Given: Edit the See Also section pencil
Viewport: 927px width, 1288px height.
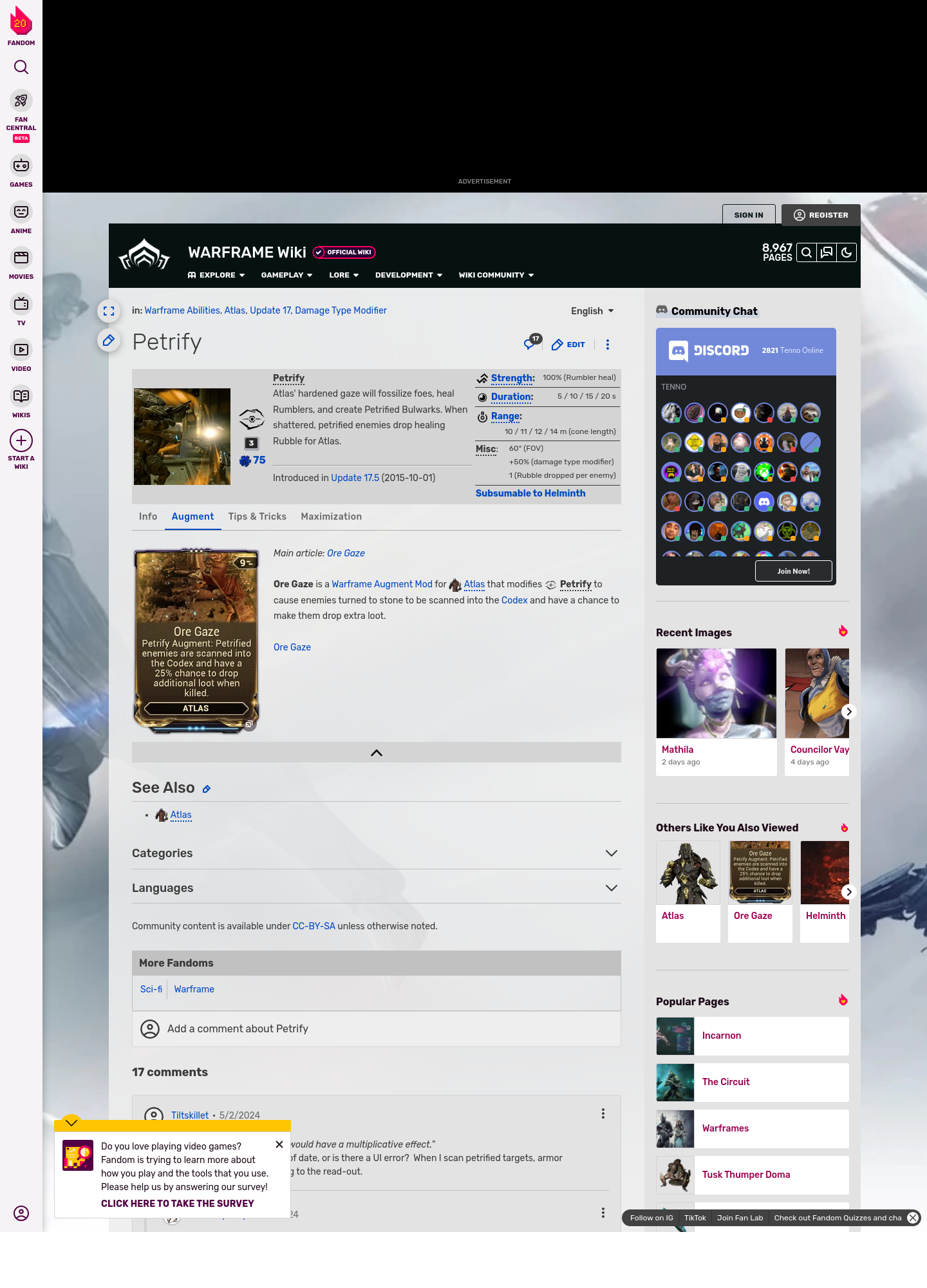Looking at the screenshot, I should 207,789.
